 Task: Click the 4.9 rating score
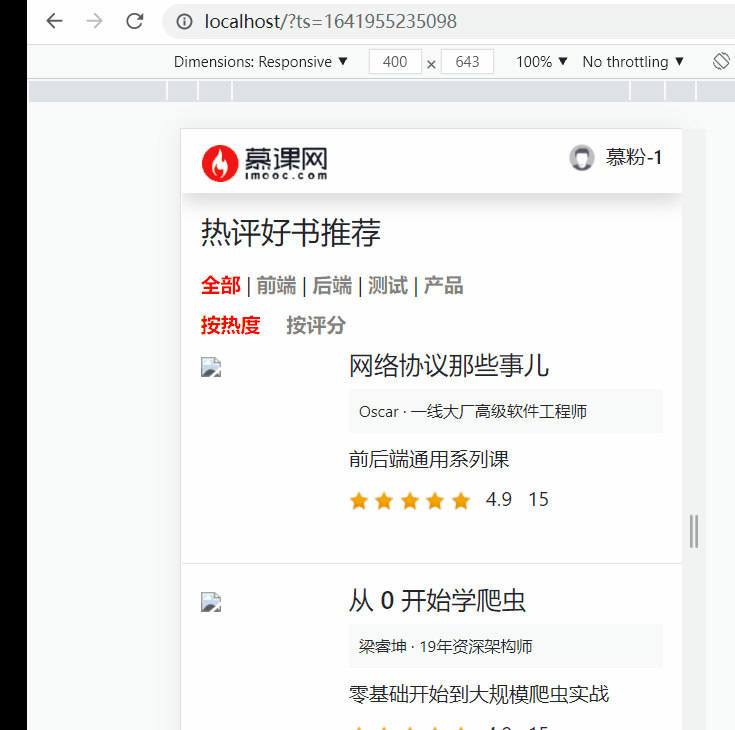(499, 500)
